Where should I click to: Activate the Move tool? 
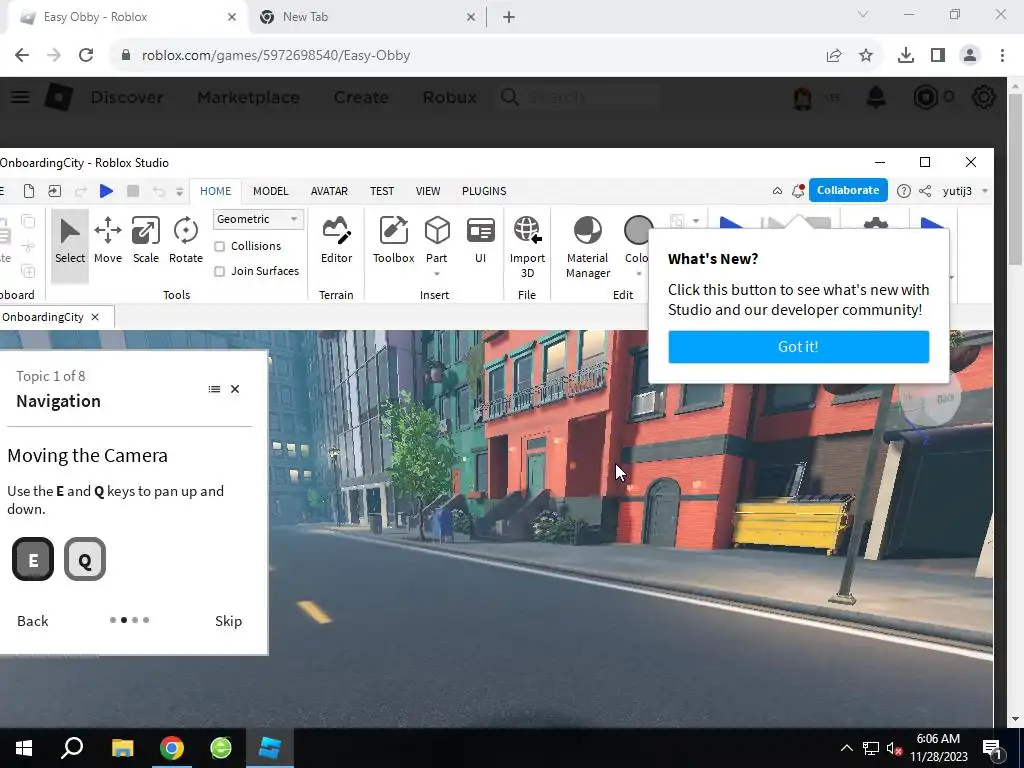coord(108,240)
